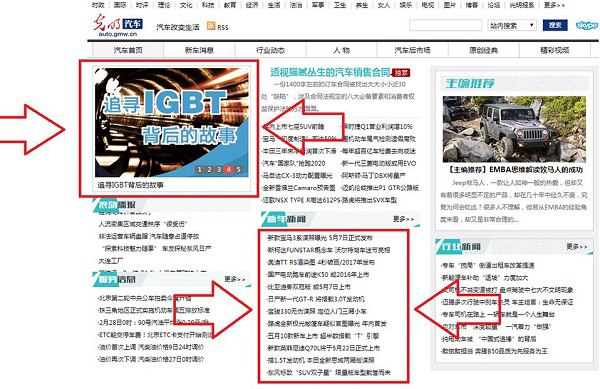Open the 行业动态 navigation tab
This screenshot has width=600, height=389.
coord(270,50)
